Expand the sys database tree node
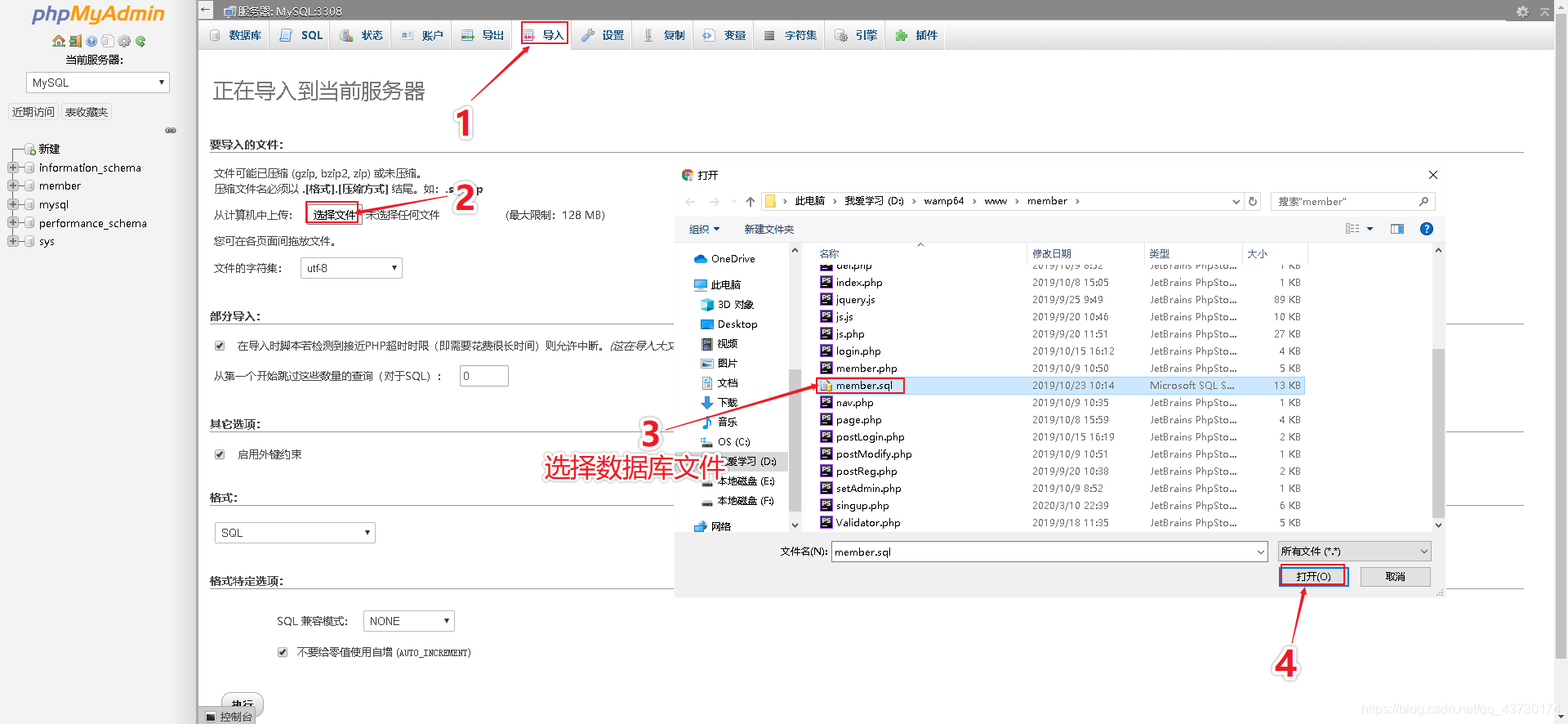 point(12,241)
